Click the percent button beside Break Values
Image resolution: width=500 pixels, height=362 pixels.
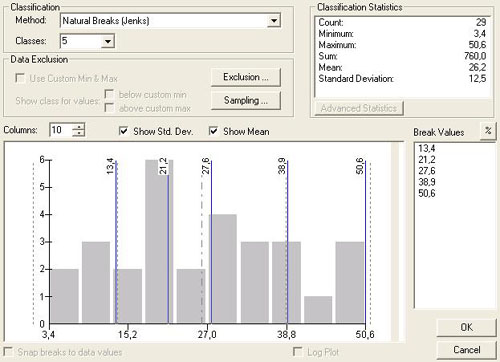pos(488,131)
